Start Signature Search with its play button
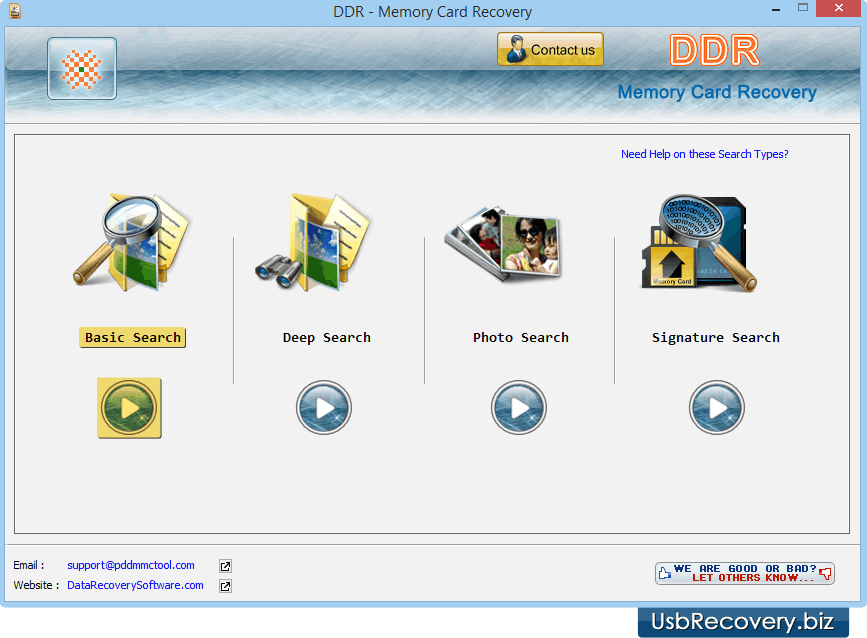 pyautogui.click(x=717, y=407)
